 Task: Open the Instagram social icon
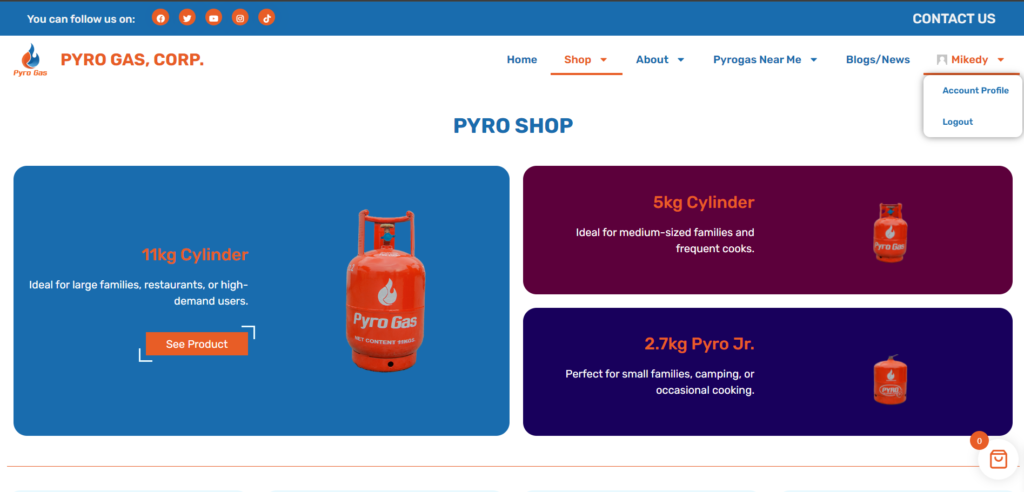[x=240, y=18]
